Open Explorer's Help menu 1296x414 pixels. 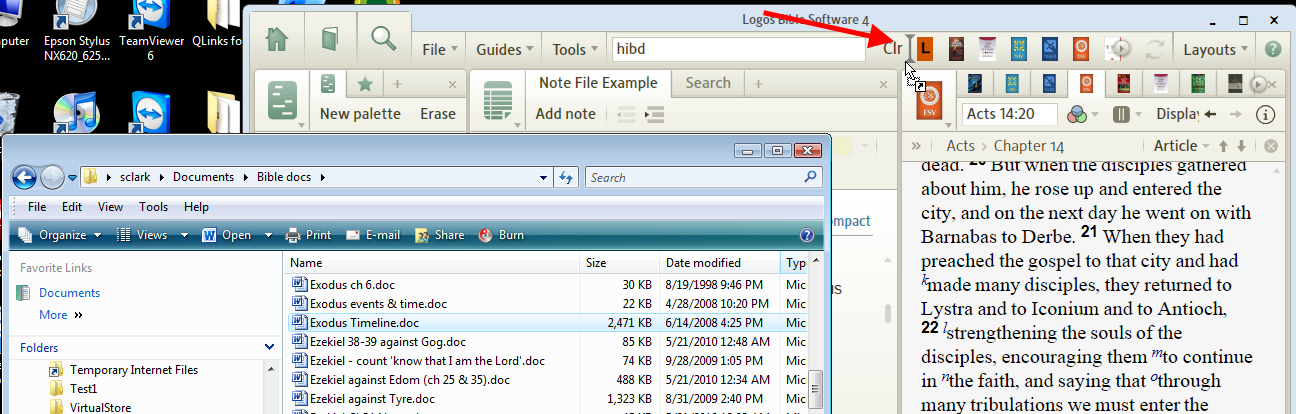coord(197,207)
